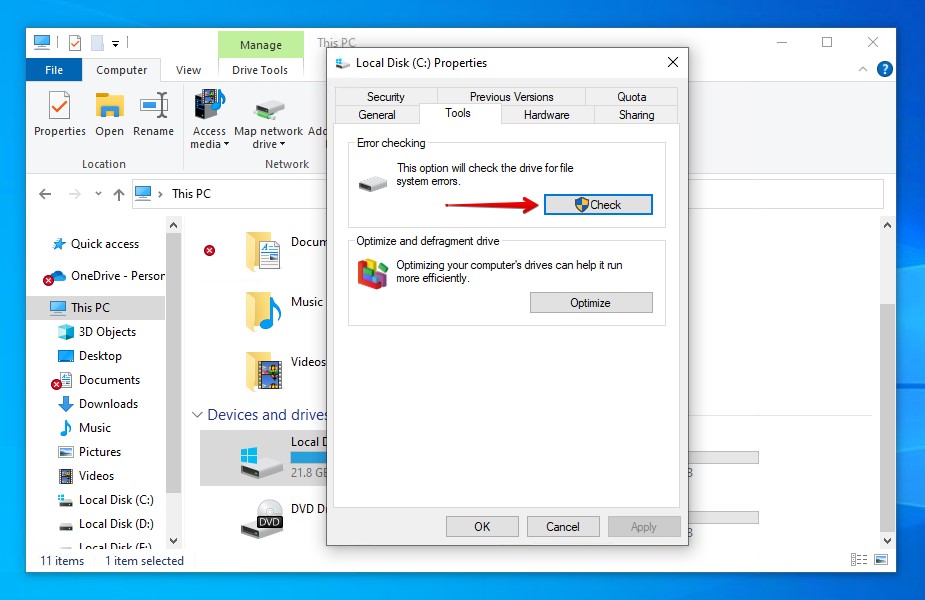Click navigation pane scroll down arrow
The width and height of the screenshot is (925, 600).
click(173, 540)
